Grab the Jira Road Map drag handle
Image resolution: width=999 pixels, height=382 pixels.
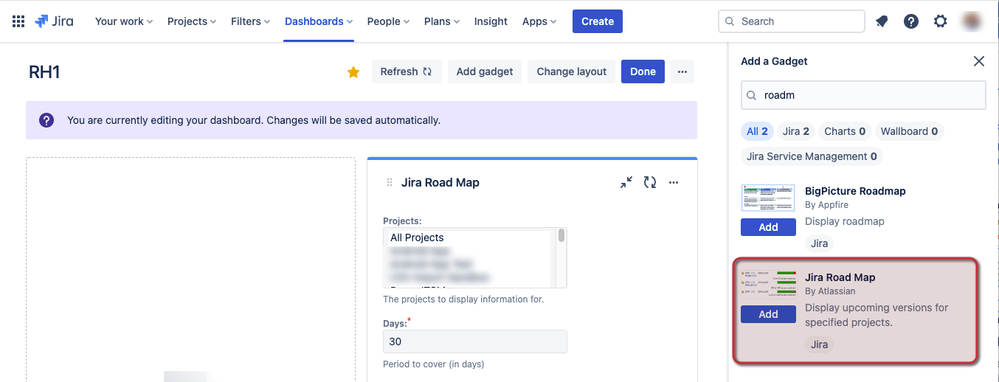tap(389, 183)
